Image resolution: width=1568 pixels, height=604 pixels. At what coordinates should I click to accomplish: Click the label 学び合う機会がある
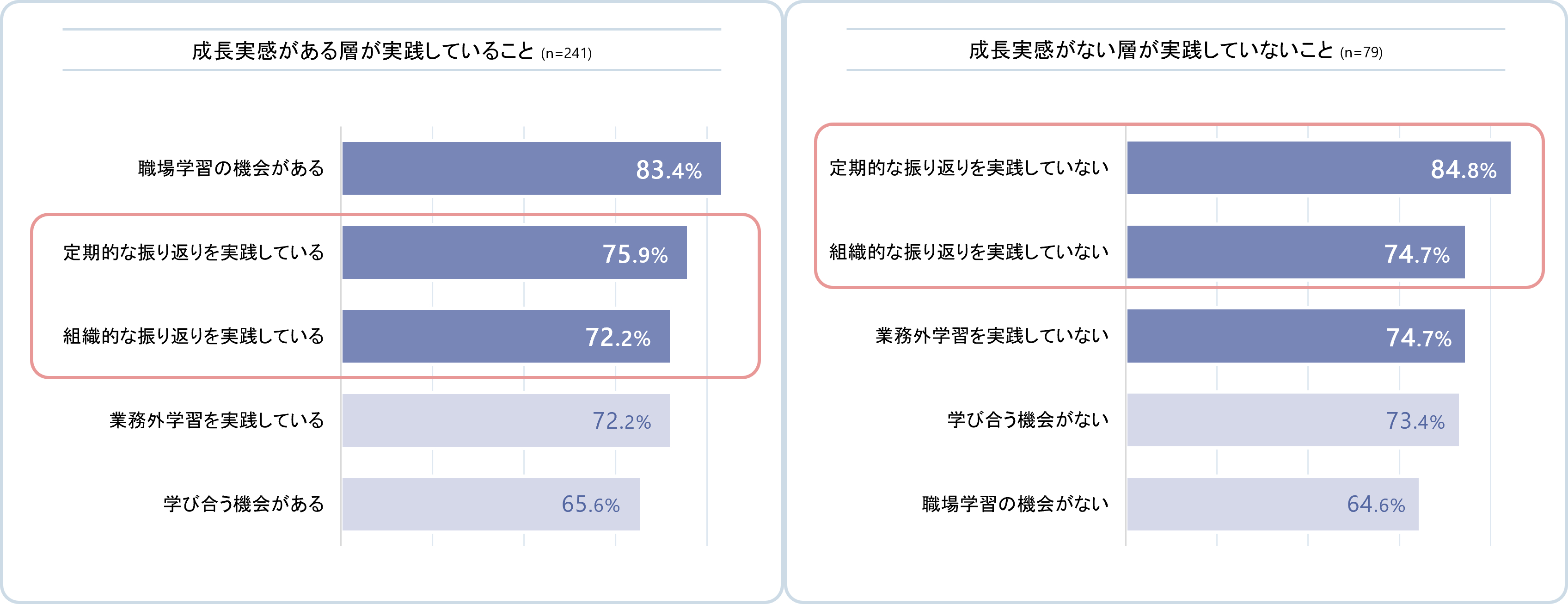point(244,504)
